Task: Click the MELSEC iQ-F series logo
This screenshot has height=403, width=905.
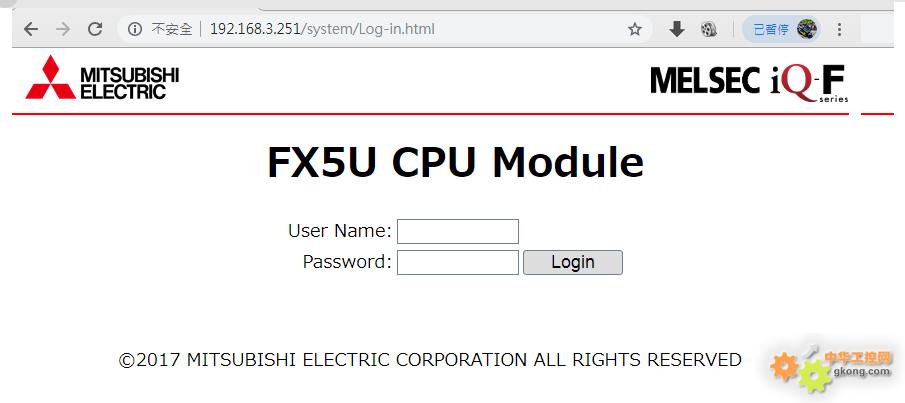Action: pyautogui.click(x=749, y=83)
